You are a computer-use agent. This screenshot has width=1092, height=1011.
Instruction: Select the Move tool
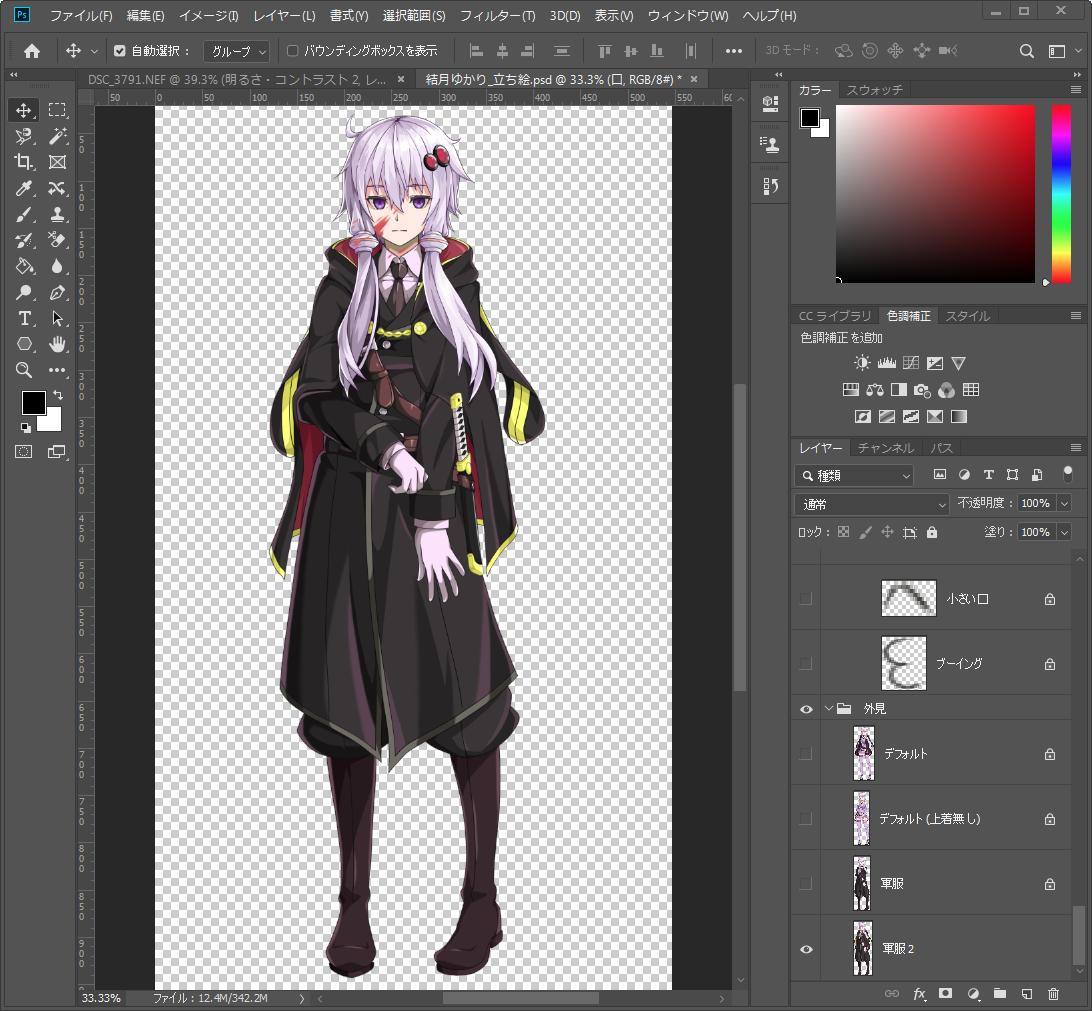(23, 110)
